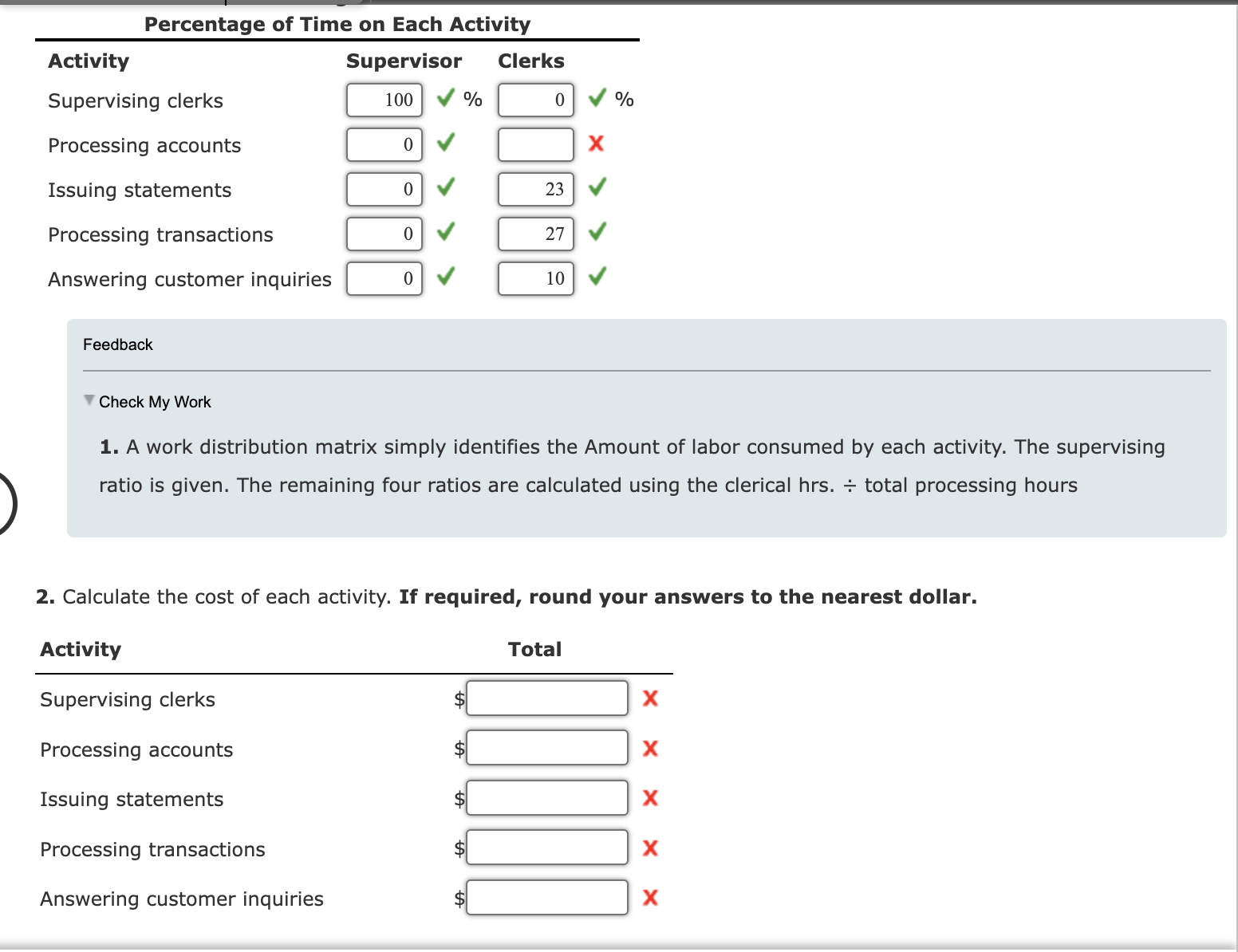Click green checkmark beside Clerks customer inquiries 10

[x=597, y=277]
